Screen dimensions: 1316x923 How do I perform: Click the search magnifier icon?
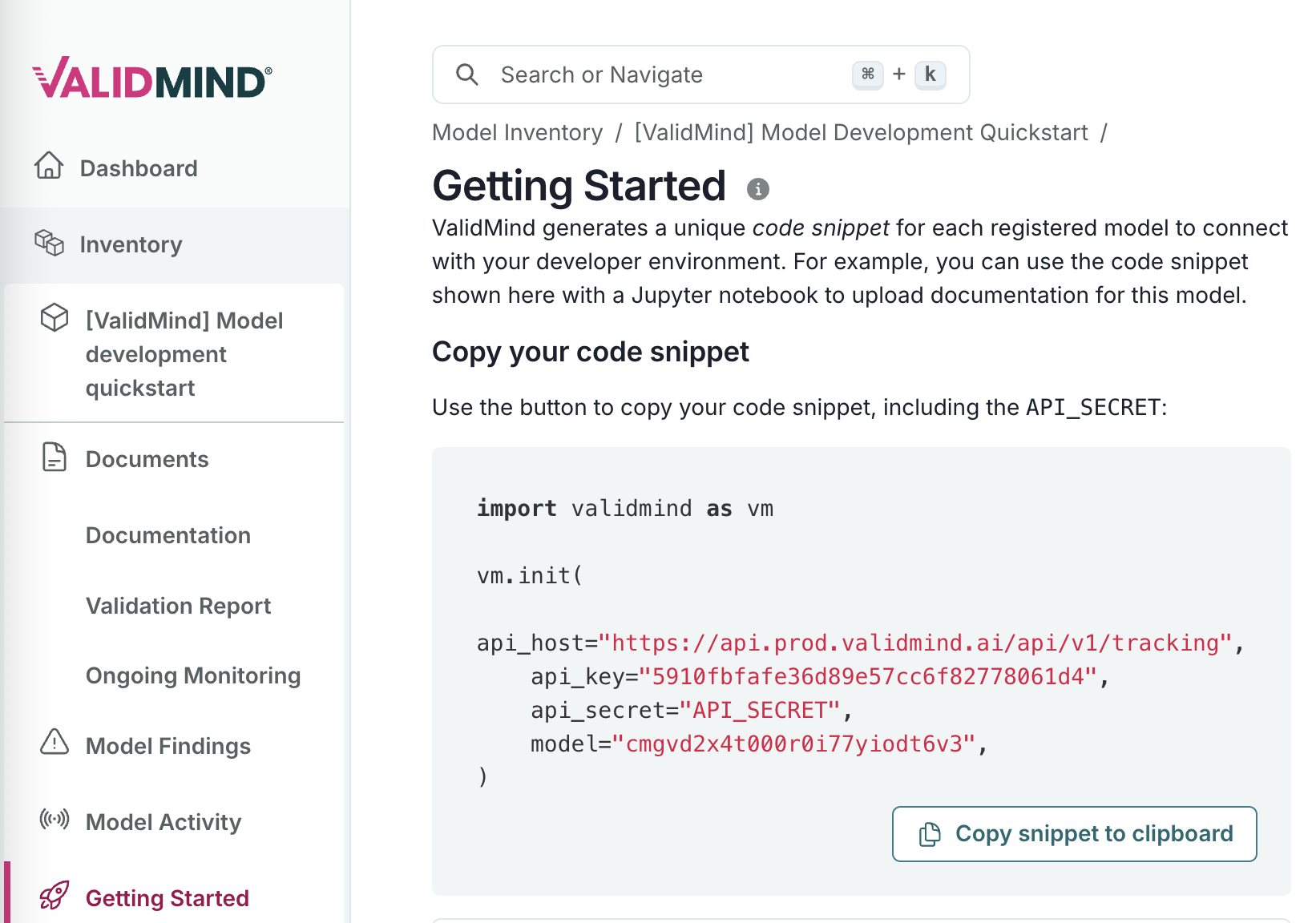point(468,74)
